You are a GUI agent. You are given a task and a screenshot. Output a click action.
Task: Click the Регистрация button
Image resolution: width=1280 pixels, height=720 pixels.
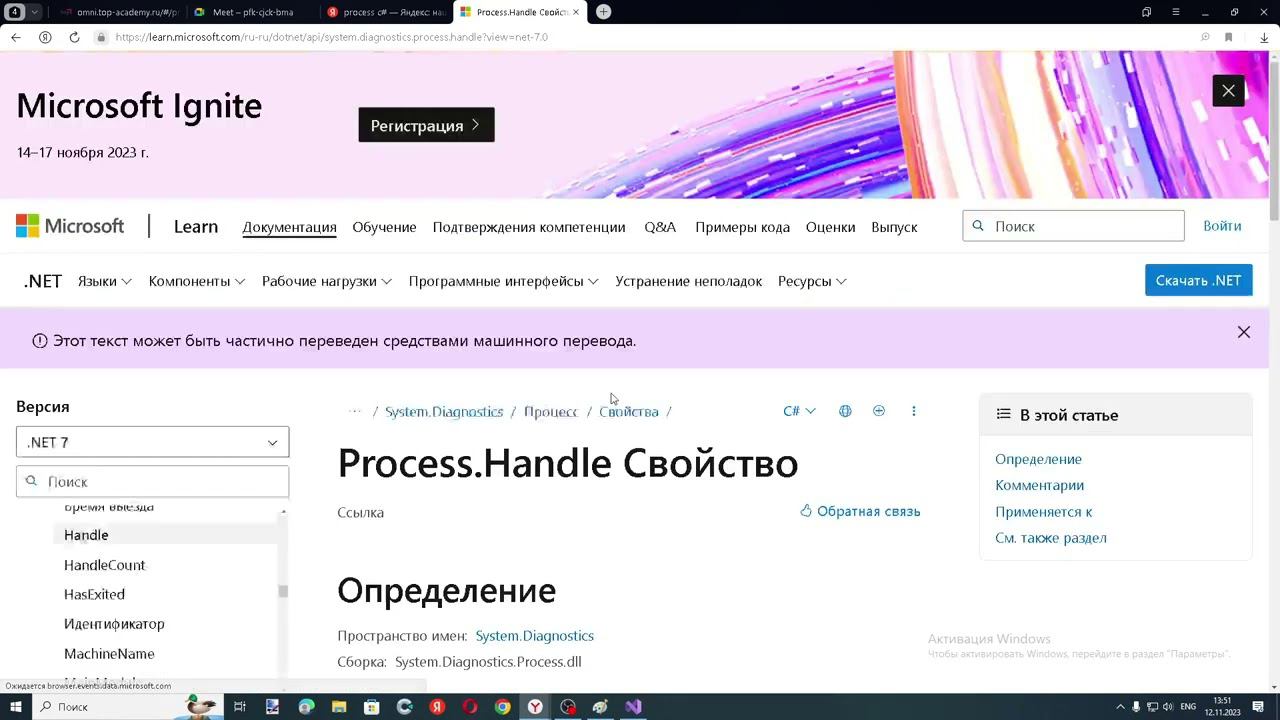[x=426, y=125]
